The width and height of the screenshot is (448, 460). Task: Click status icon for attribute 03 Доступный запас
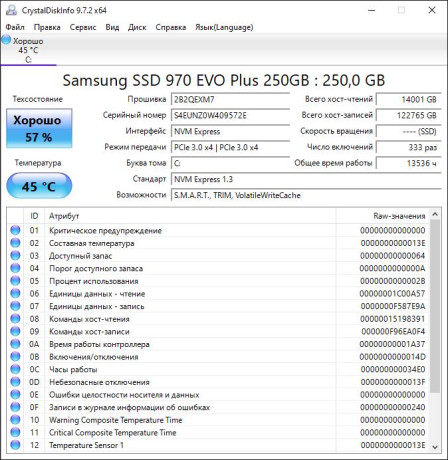(x=15, y=256)
